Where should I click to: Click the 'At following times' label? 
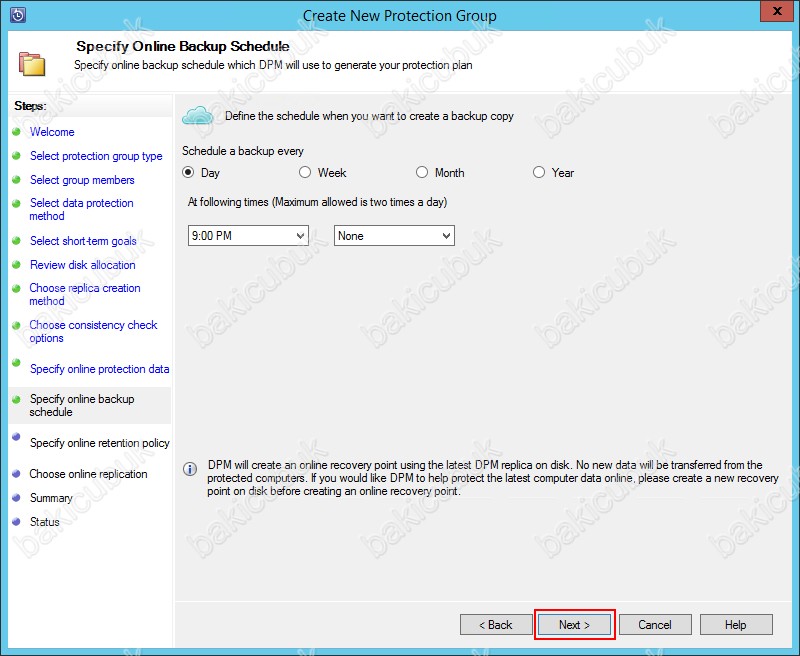pyautogui.click(x=317, y=202)
